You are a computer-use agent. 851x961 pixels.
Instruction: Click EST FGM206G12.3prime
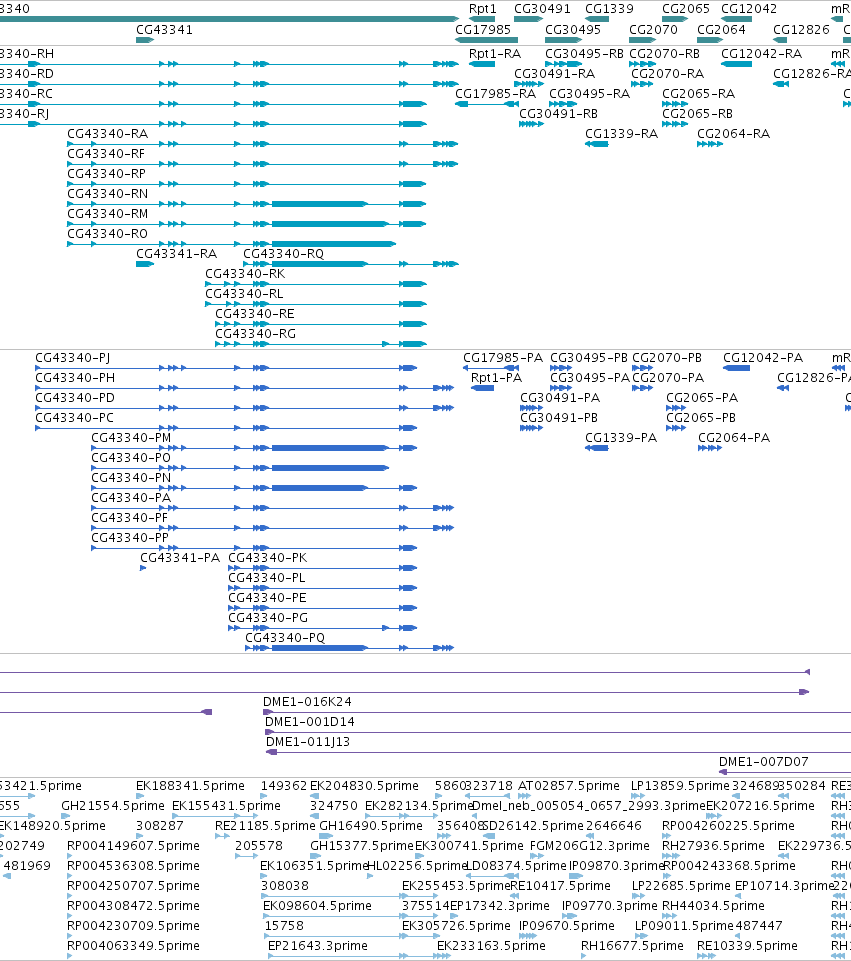pos(589,846)
